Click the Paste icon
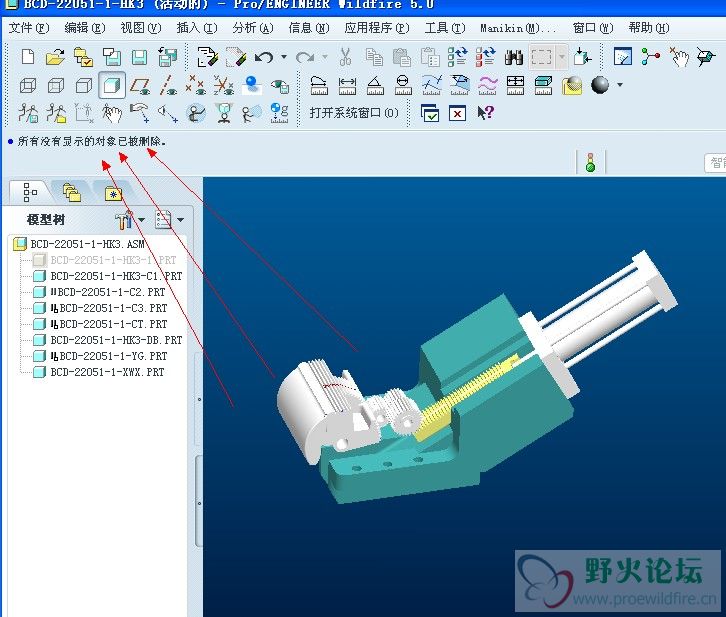Screen dimensions: 726x617 point(401,57)
